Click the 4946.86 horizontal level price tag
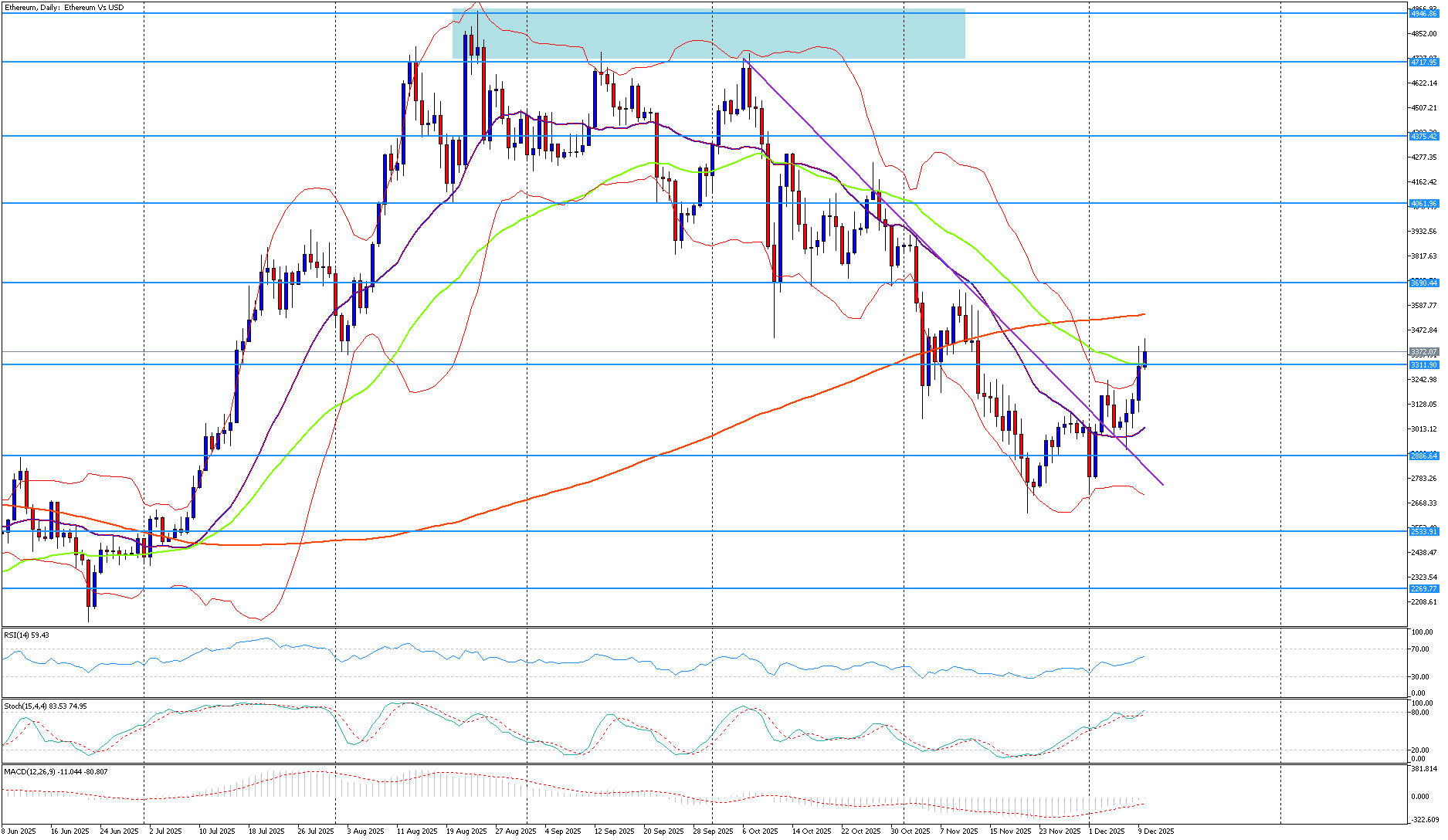Image resolution: width=1448 pixels, height=840 pixels. click(1423, 14)
